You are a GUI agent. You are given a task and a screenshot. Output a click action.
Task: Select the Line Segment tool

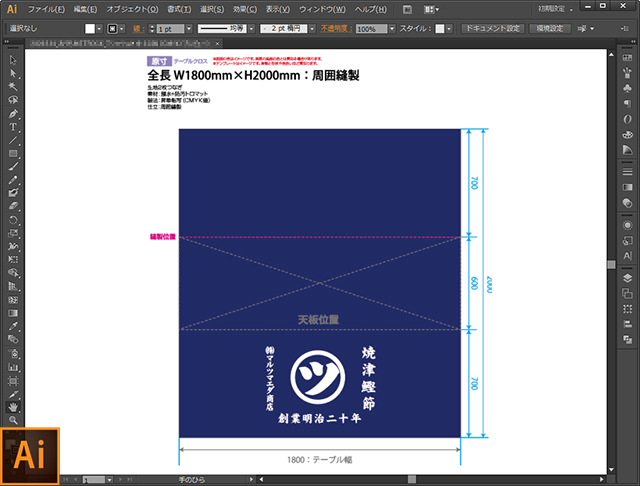pyautogui.click(x=13, y=140)
